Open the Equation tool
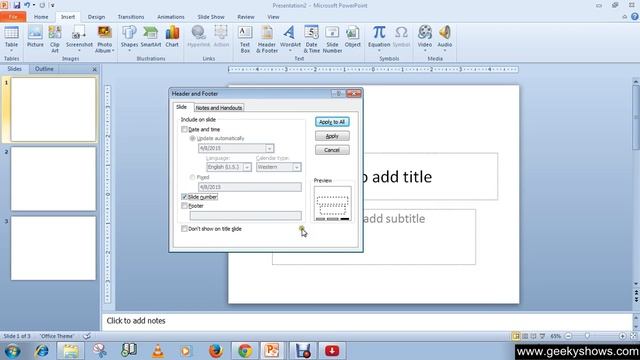Viewport: 640px width, 360px height. (x=379, y=39)
